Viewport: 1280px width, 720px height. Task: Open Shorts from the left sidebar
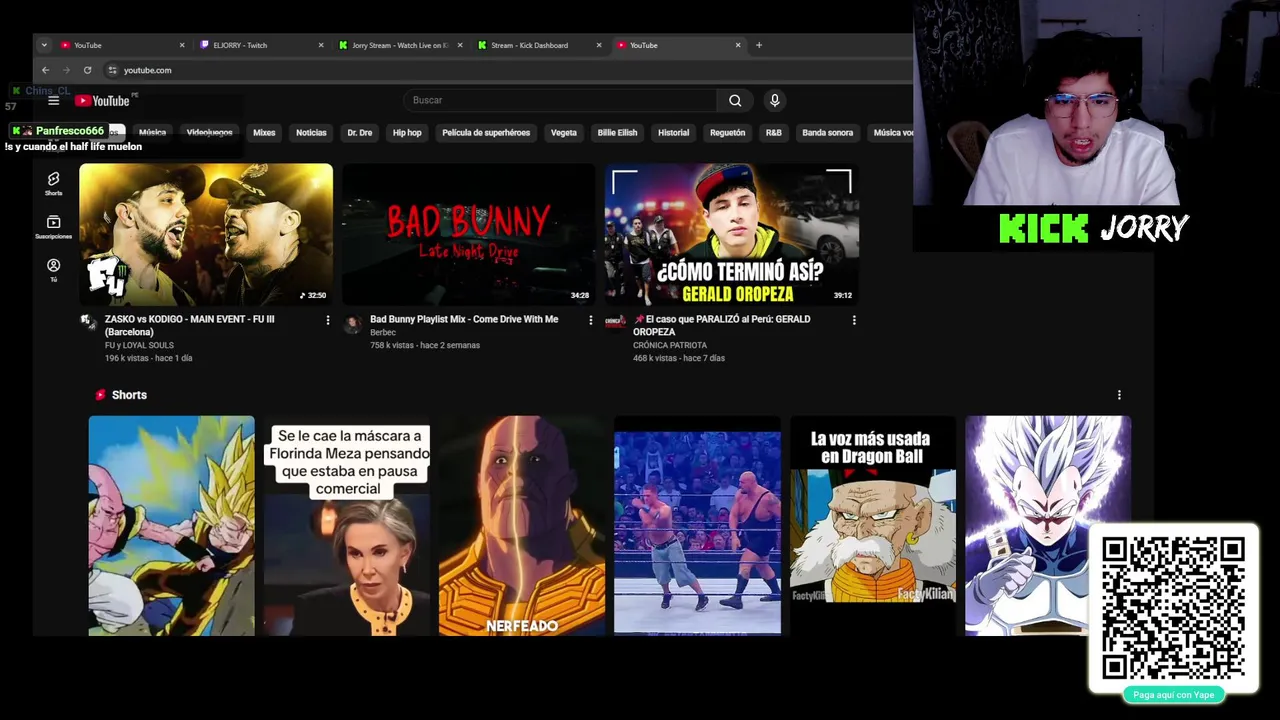(x=54, y=183)
